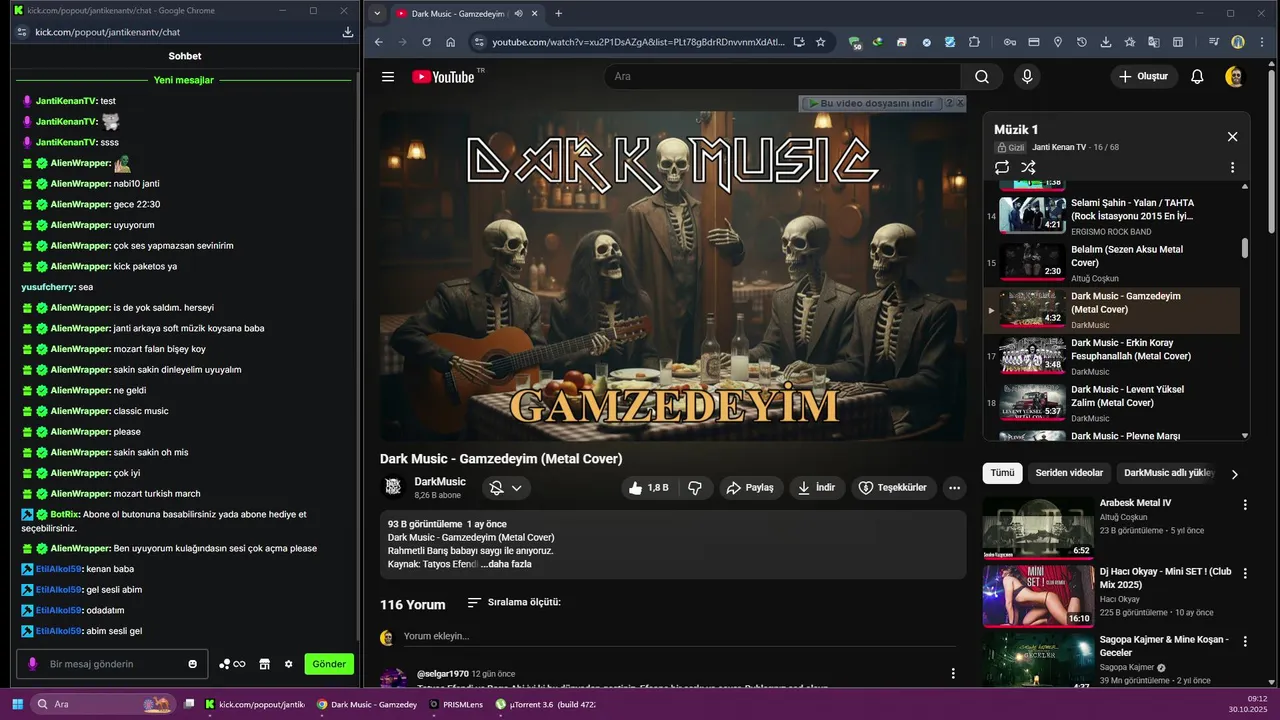Image resolution: width=1280 pixels, height=720 pixels.
Task: Open Chrome payment methods card icon
Action: tap(1034, 42)
